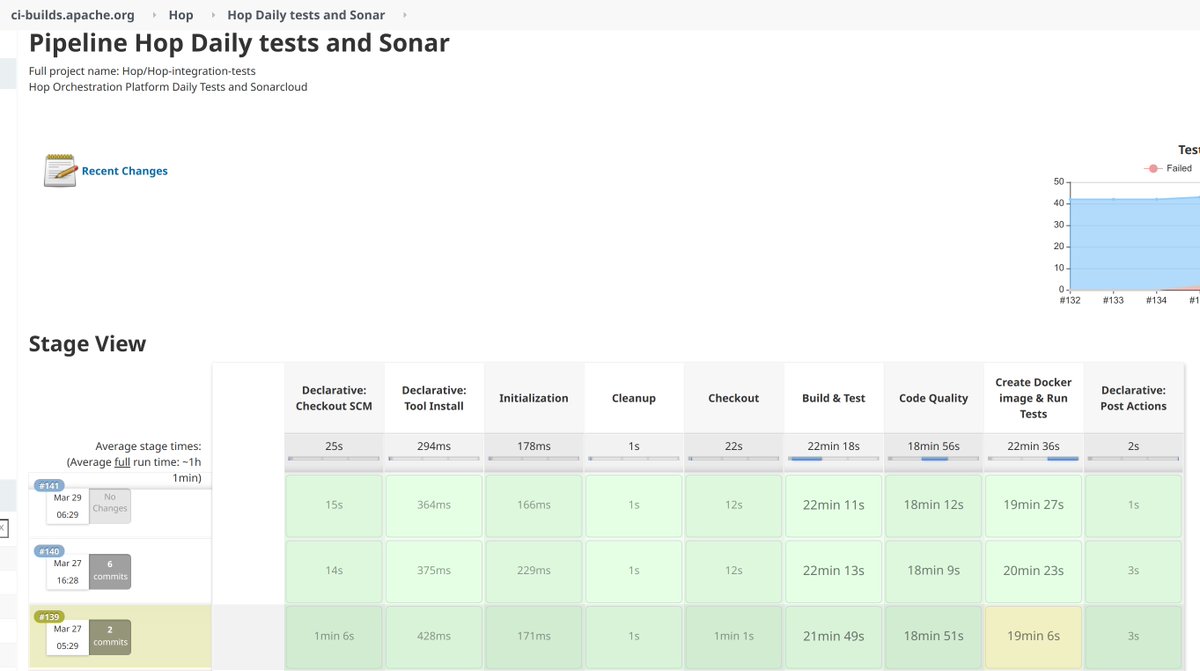Open the 15s Checkout SCM cell of #141
This screenshot has height=671, width=1200.
(334, 505)
